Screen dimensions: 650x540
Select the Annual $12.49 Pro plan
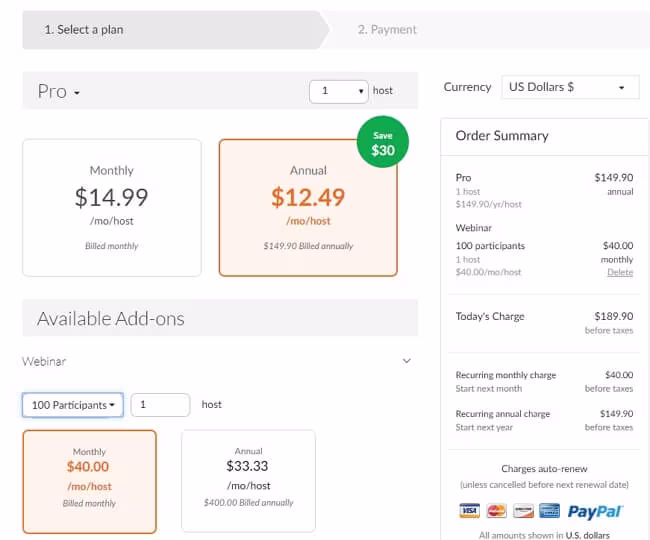[308, 207]
